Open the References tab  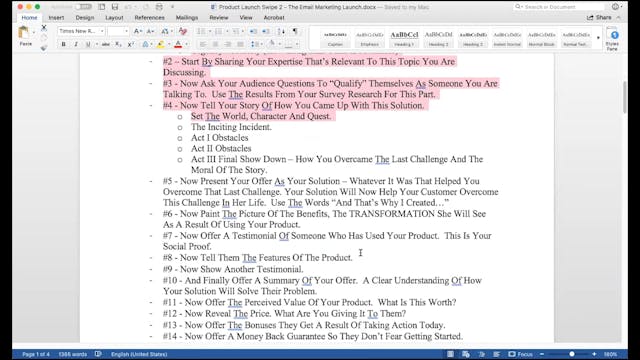(x=149, y=18)
